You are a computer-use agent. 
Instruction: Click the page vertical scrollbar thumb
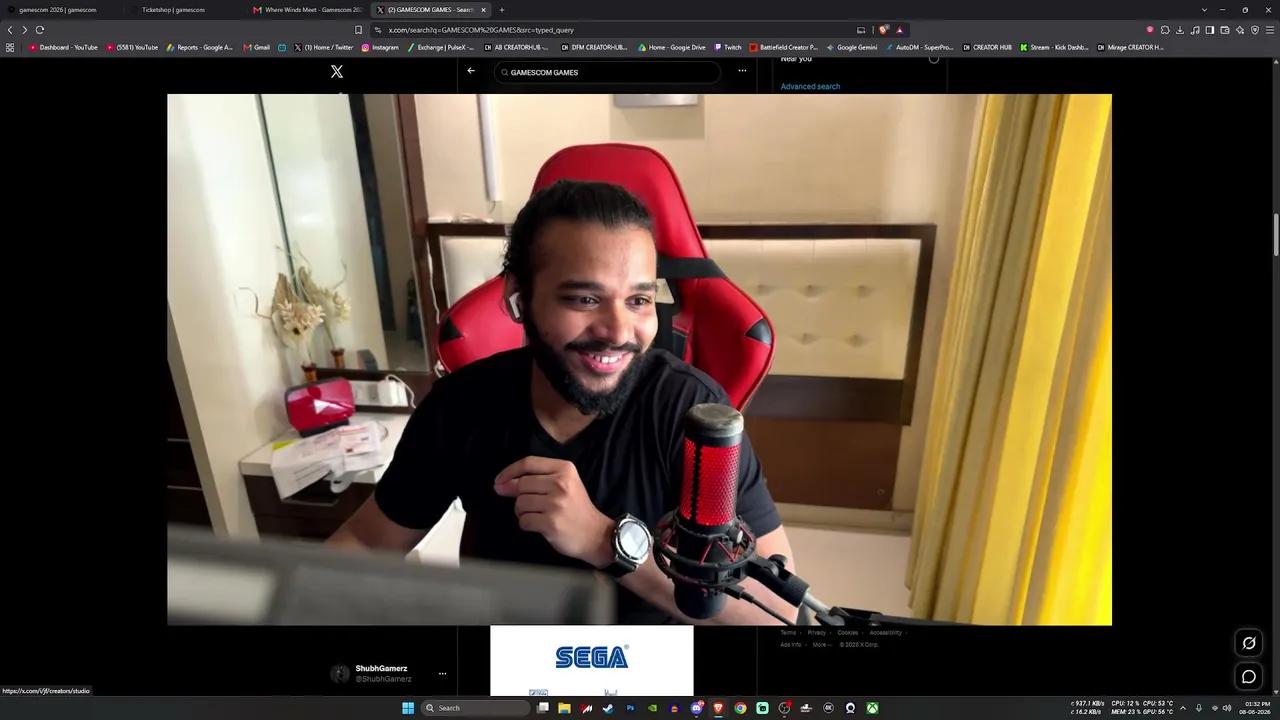(x=1275, y=235)
